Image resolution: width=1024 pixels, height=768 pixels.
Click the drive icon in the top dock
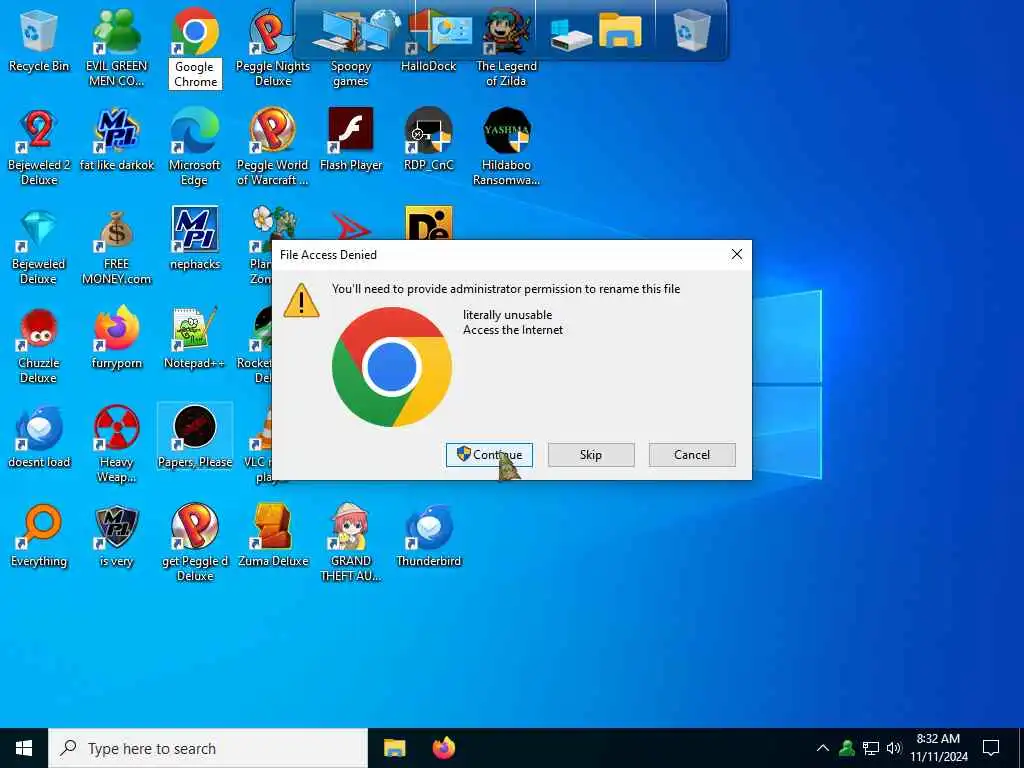(570, 33)
